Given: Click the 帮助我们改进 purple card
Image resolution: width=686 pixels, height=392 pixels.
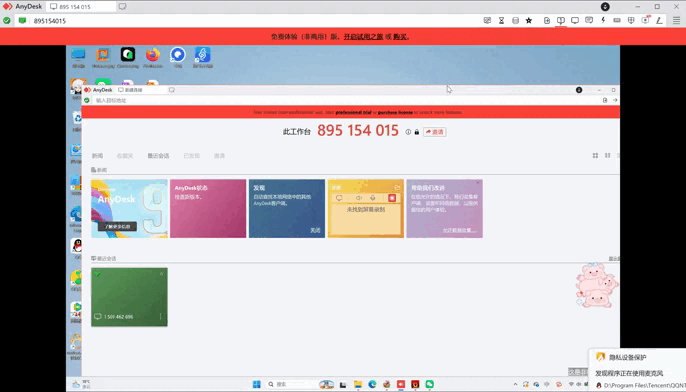Looking at the screenshot, I should (444, 209).
